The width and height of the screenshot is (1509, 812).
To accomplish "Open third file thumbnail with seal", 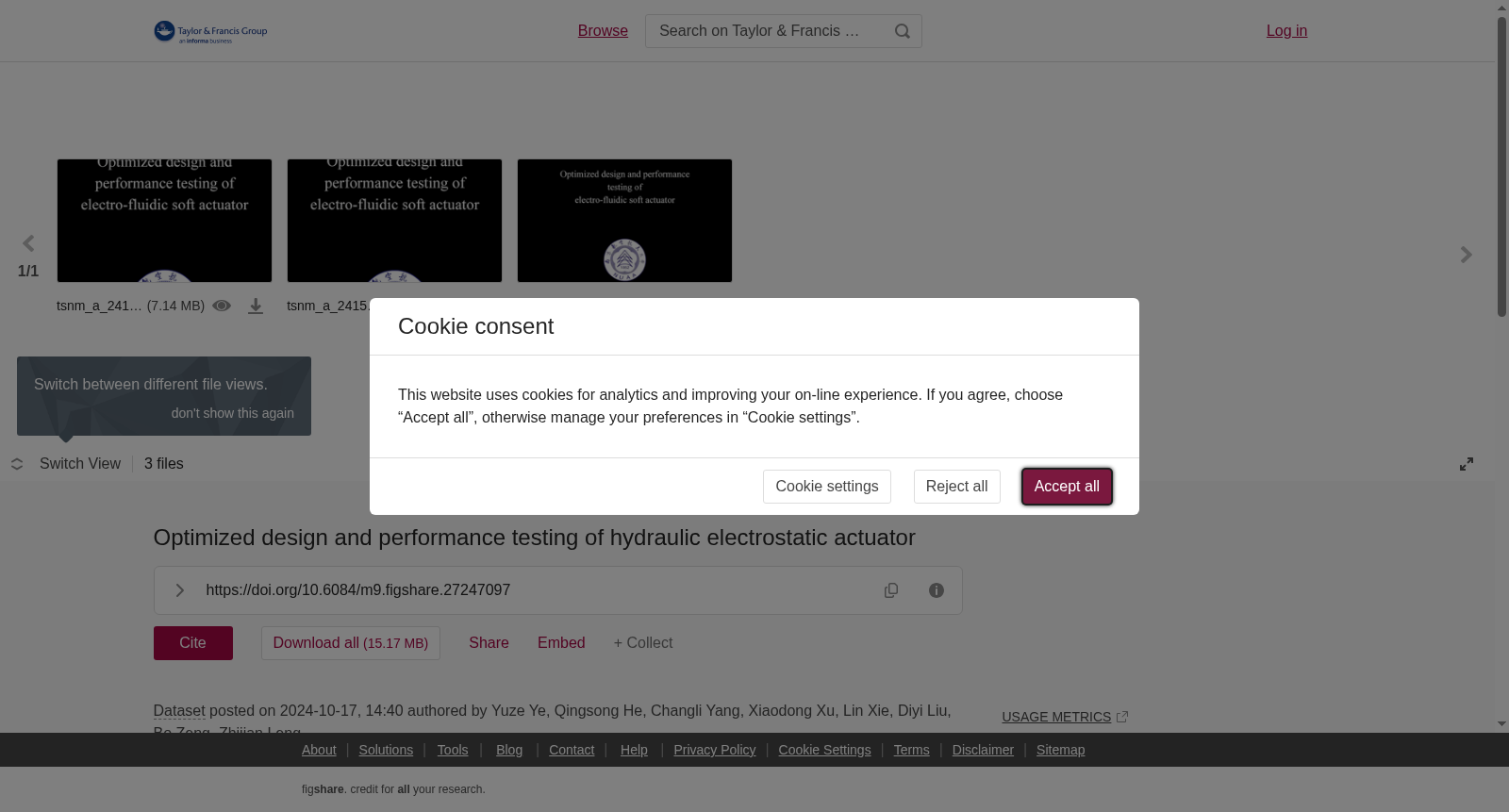I will click(x=624, y=221).
